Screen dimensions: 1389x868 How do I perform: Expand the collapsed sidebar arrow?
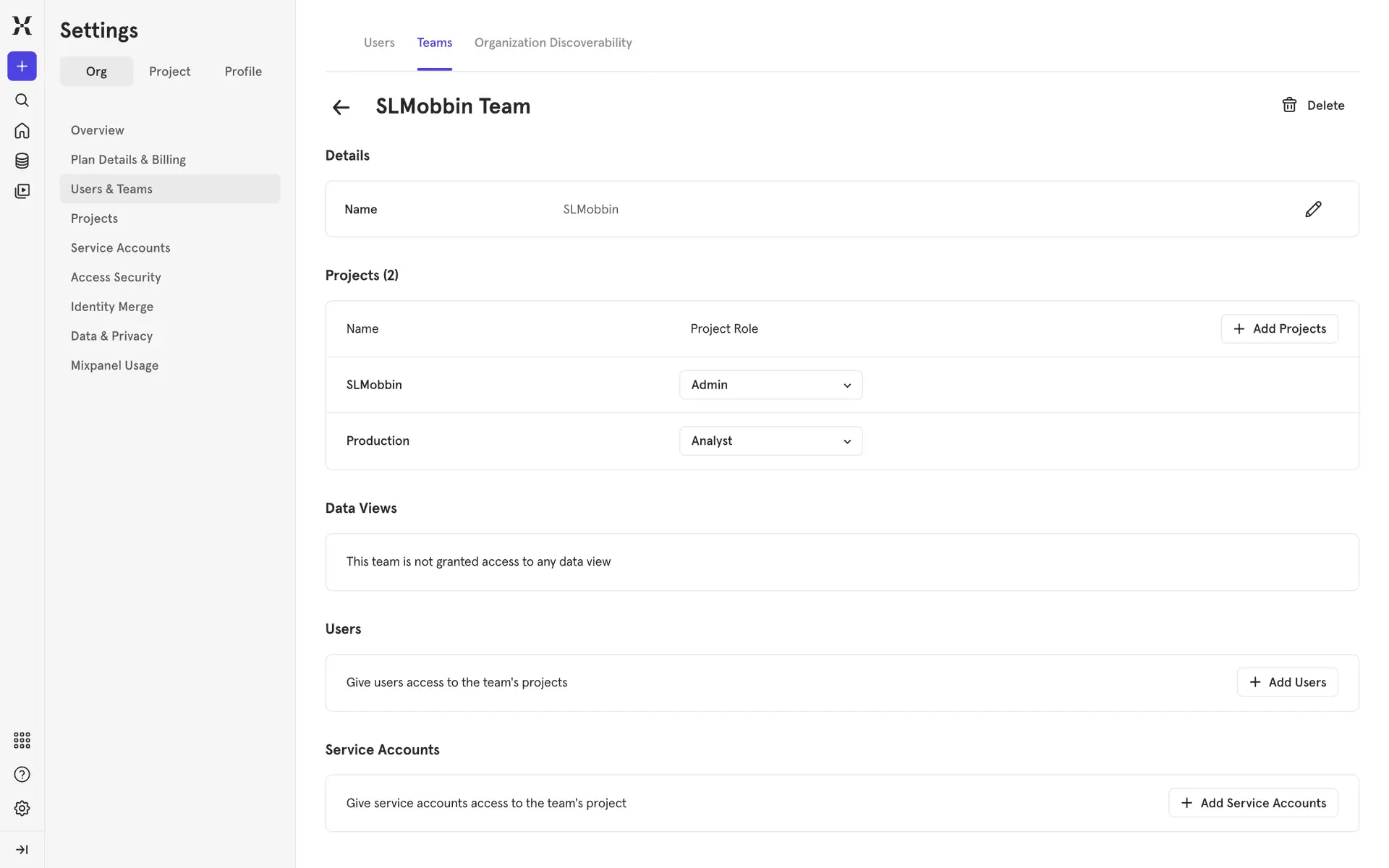pyautogui.click(x=22, y=849)
